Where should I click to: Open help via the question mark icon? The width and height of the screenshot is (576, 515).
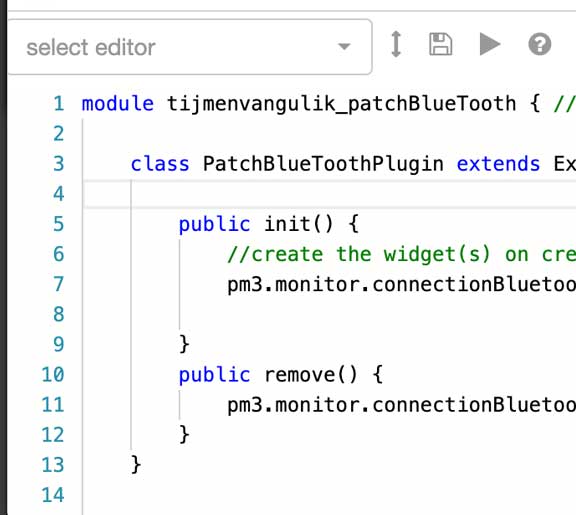[540, 44]
